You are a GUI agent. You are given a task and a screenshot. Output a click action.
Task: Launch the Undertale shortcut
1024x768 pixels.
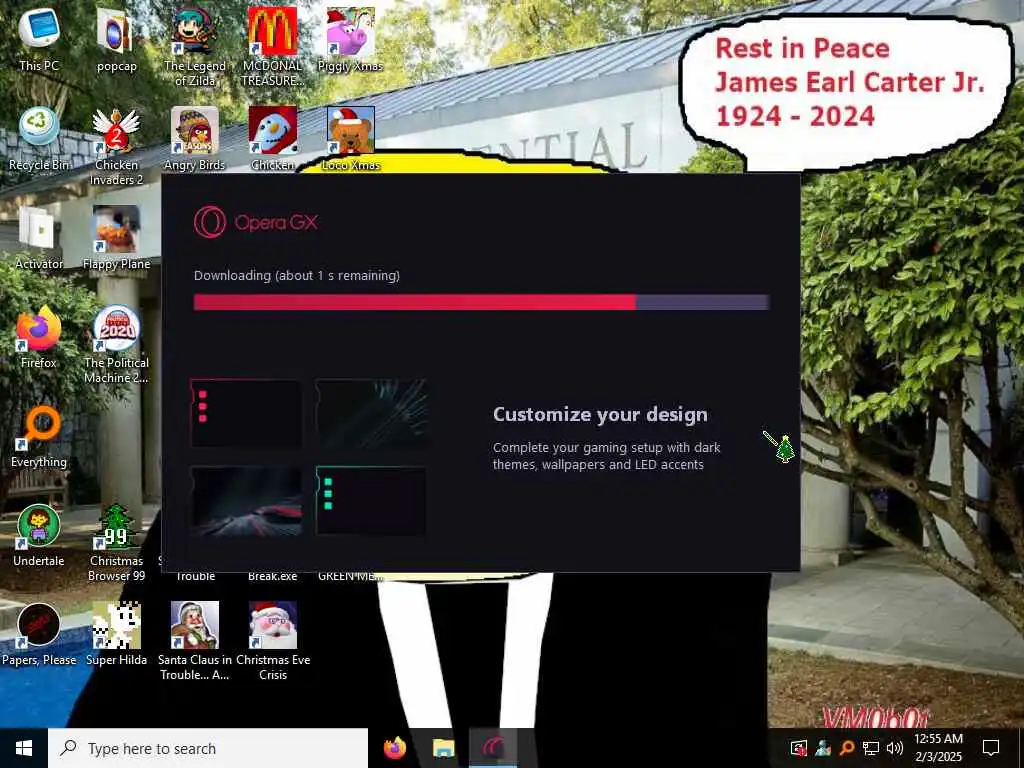[39, 535]
